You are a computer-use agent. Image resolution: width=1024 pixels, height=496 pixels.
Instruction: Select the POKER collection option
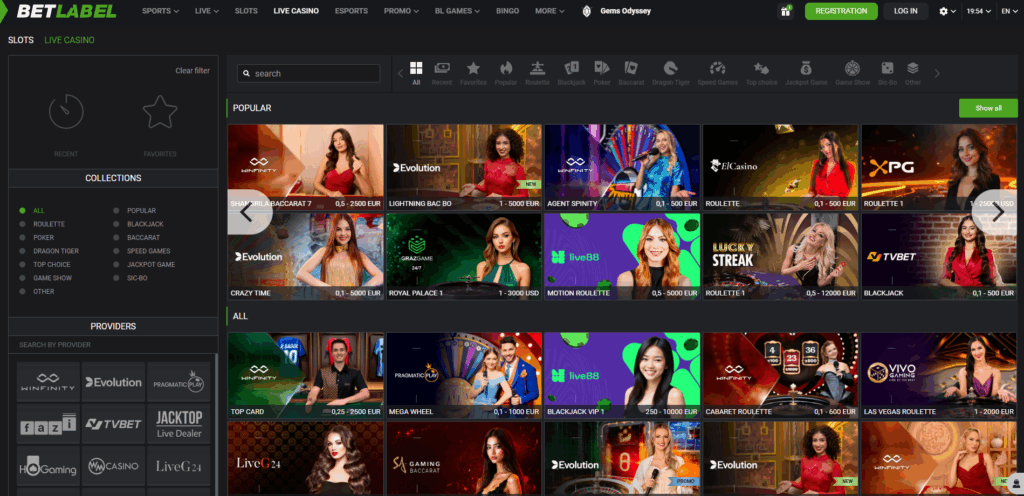(x=37, y=238)
